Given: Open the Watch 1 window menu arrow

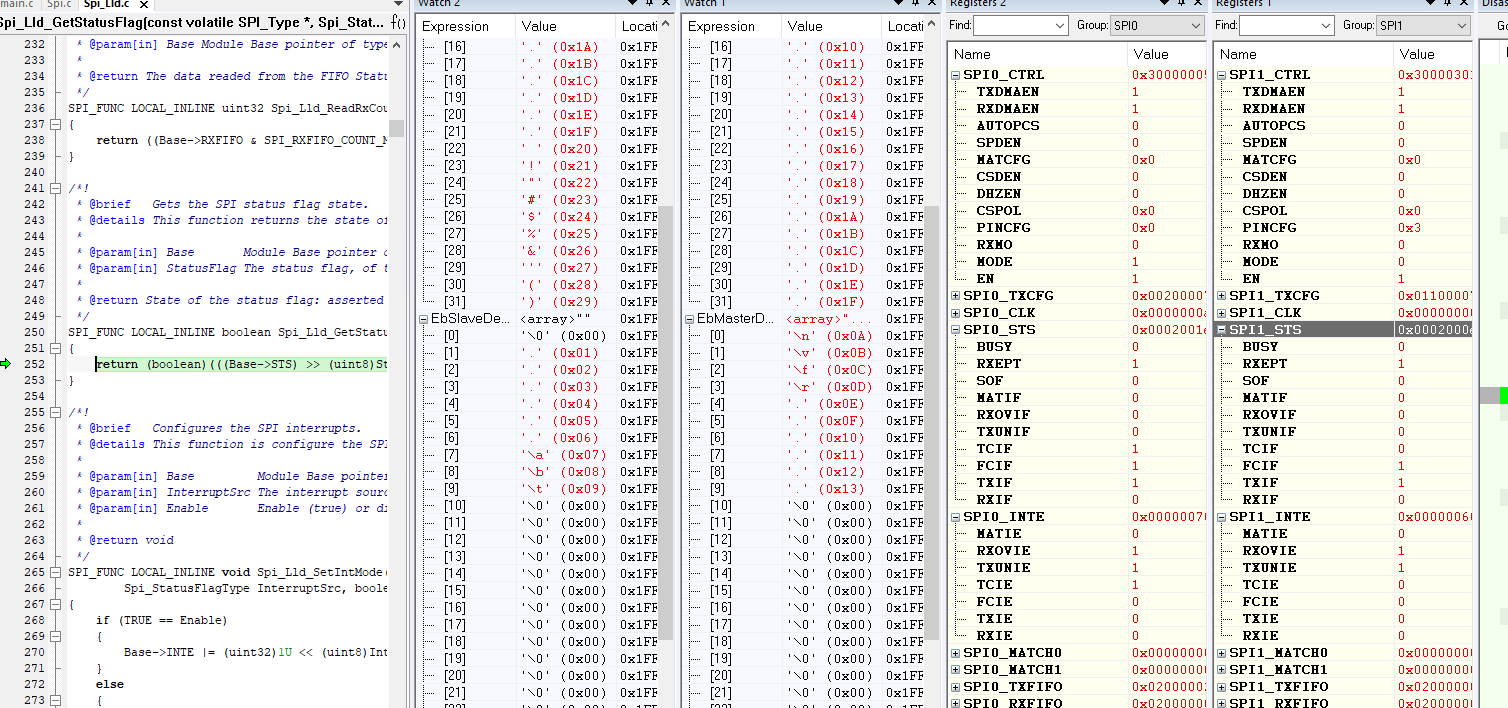Looking at the screenshot, I should 897,5.
